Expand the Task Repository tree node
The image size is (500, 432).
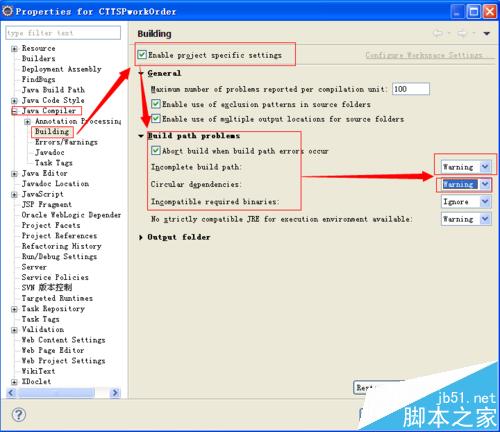click(x=14, y=309)
